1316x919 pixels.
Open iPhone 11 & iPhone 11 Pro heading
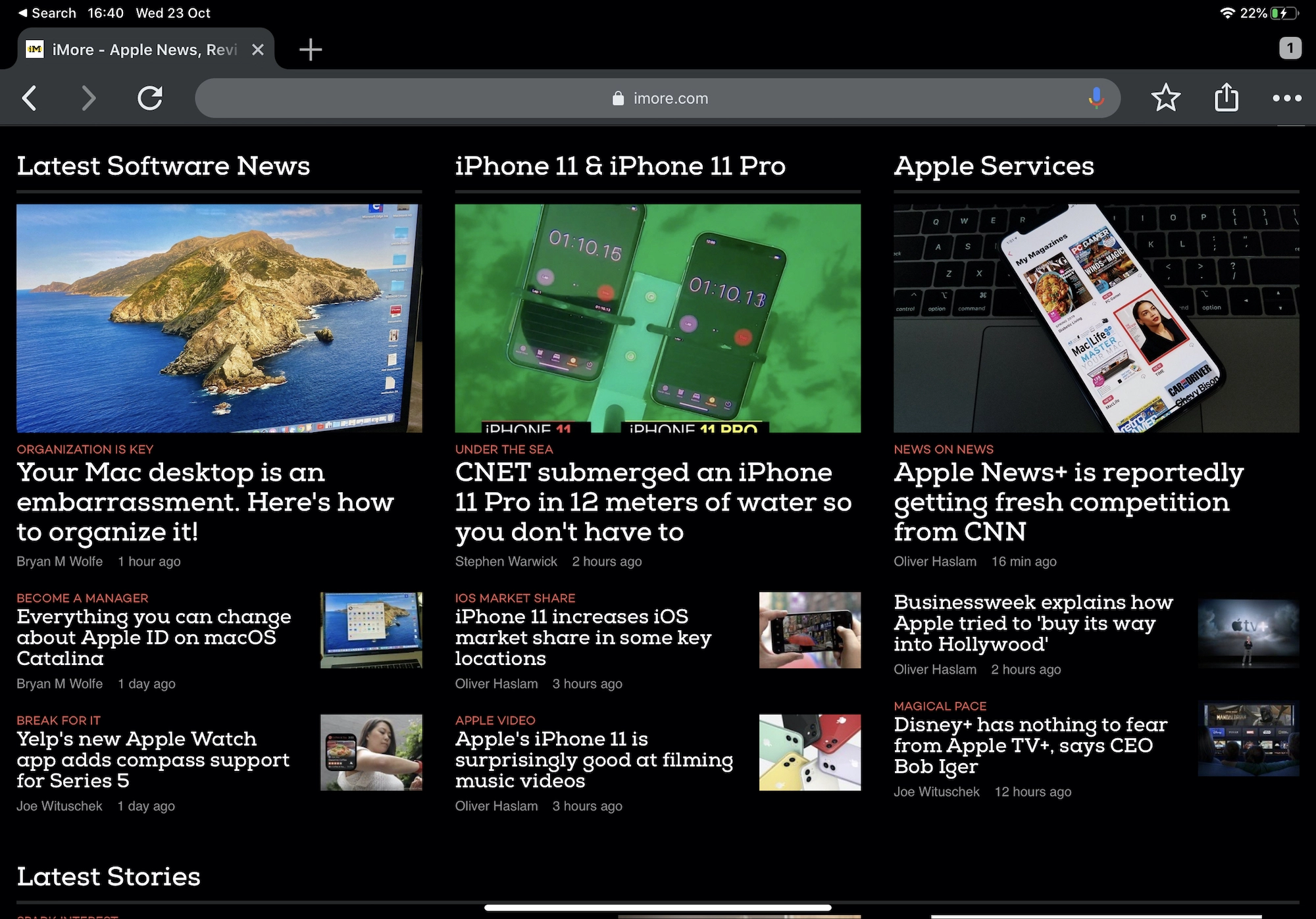click(620, 166)
